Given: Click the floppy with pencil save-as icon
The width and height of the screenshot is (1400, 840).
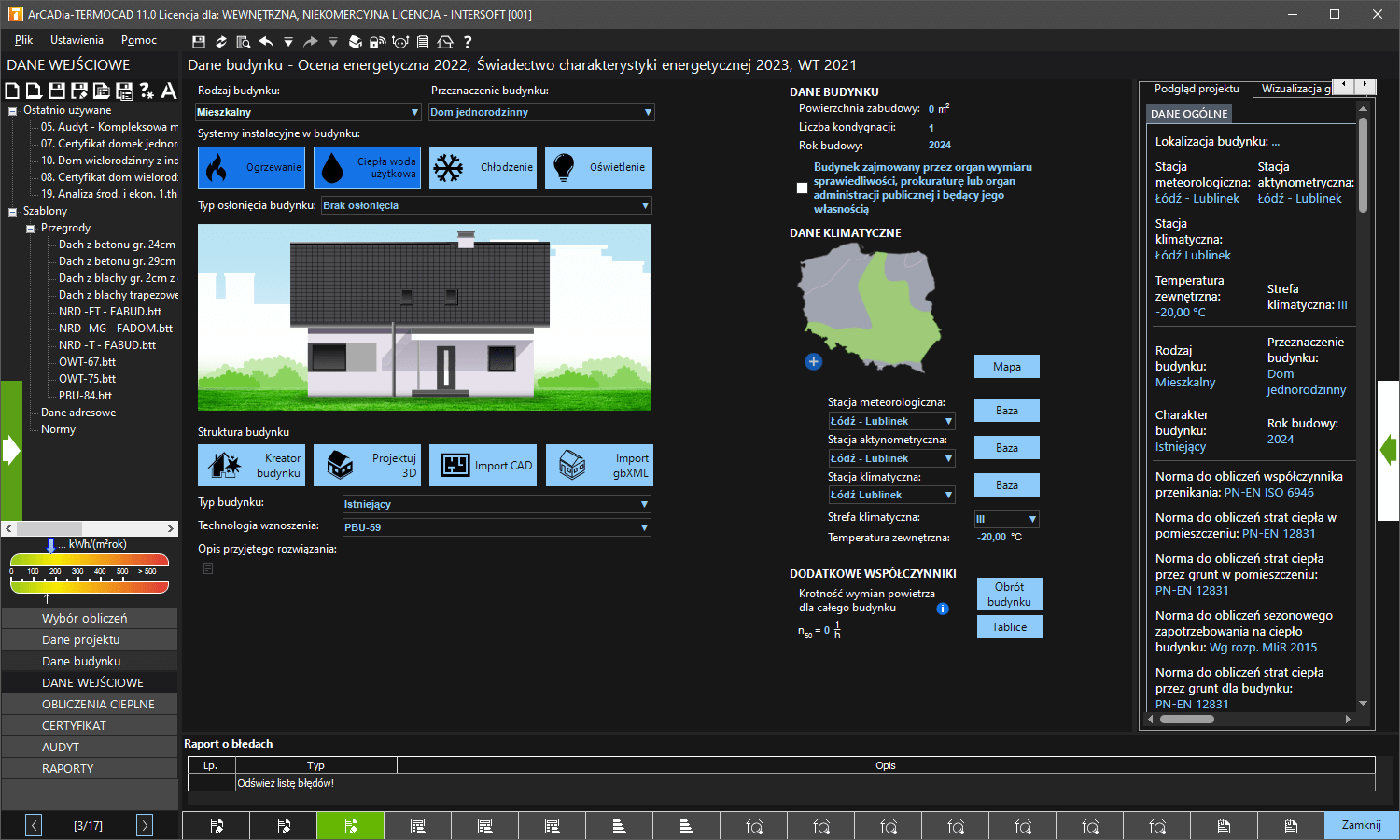Looking at the screenshot, I should (79, 91).
